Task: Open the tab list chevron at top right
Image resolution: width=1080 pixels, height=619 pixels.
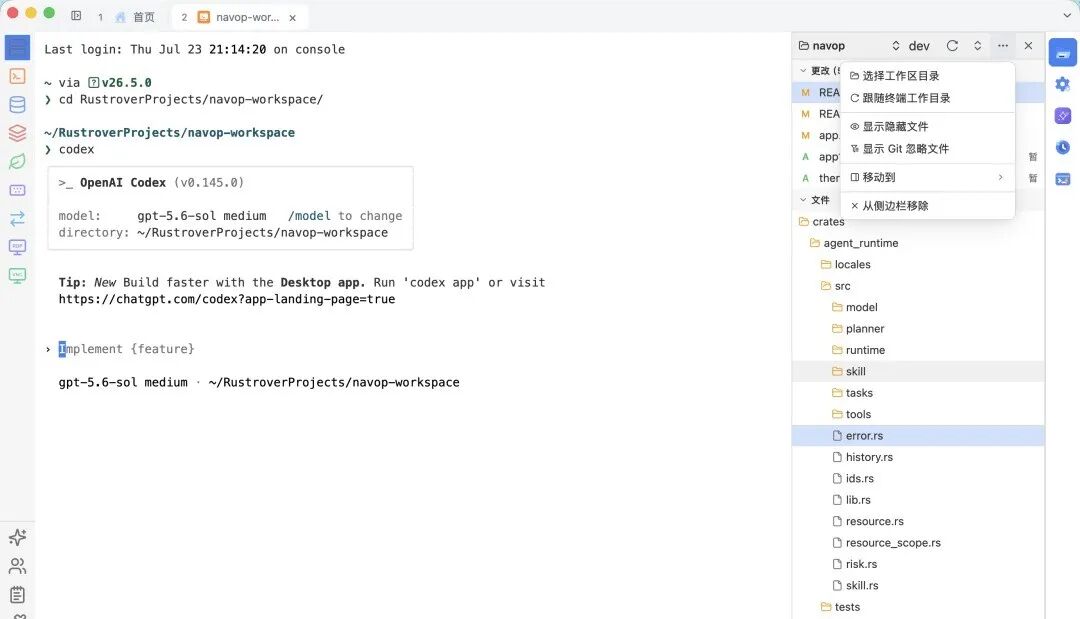Action: point(1067,15)
